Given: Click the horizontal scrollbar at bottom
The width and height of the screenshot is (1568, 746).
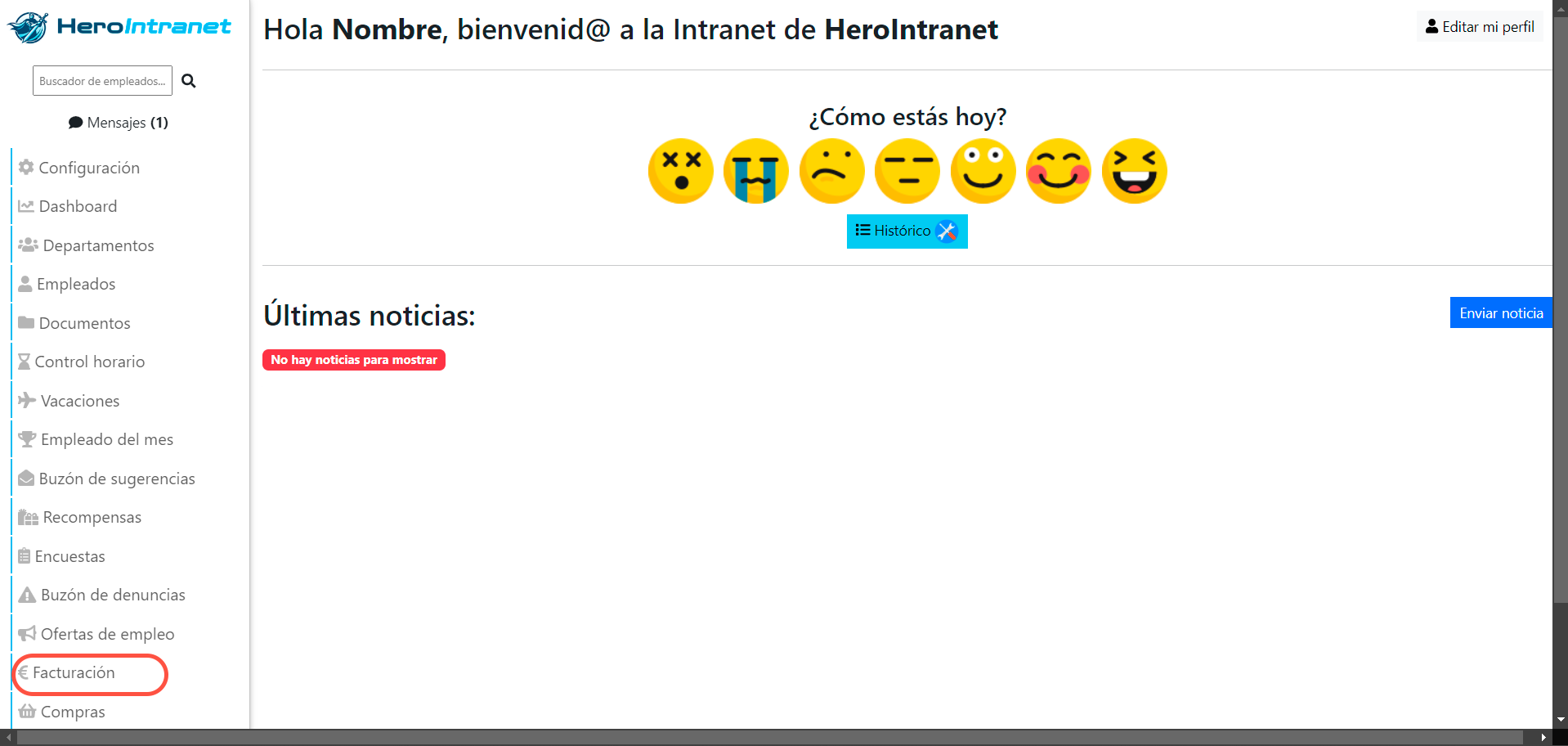Looking at the screenshot, I should tap(770, 737).
